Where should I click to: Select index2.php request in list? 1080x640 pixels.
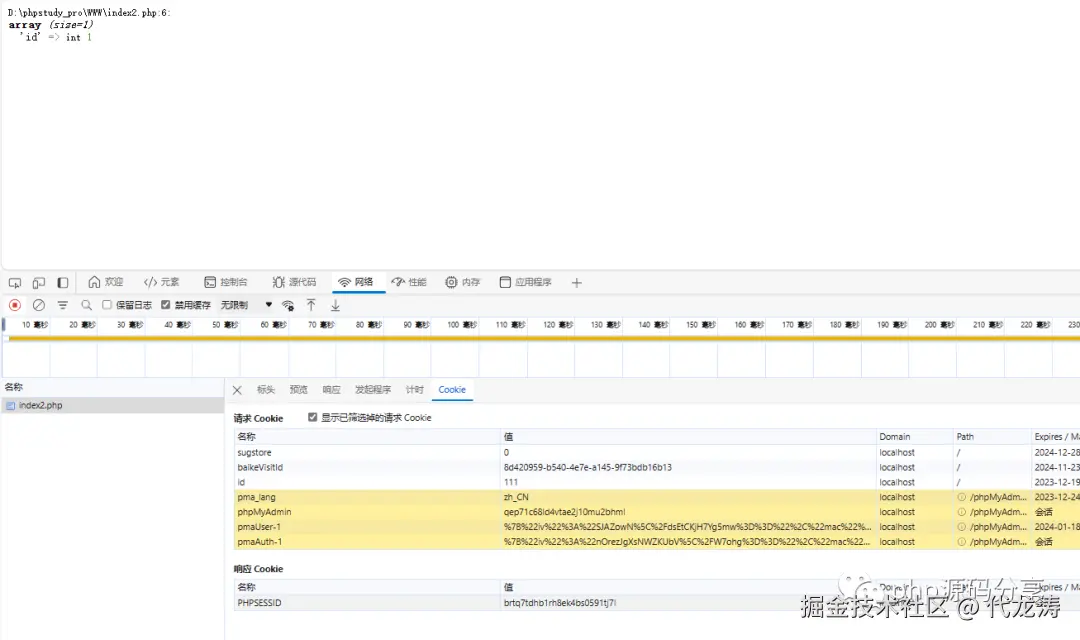coord(112,405)
